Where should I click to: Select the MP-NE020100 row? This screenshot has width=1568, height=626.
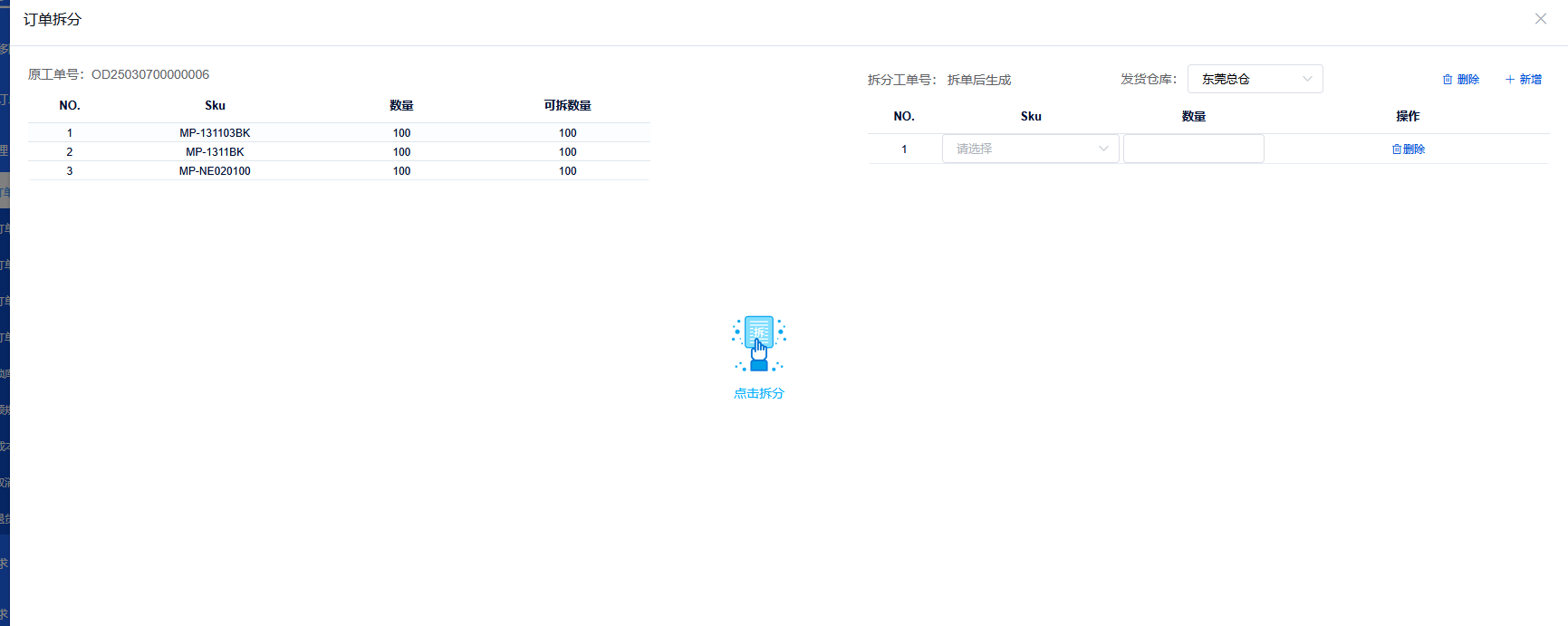click(x=215, y=171)
